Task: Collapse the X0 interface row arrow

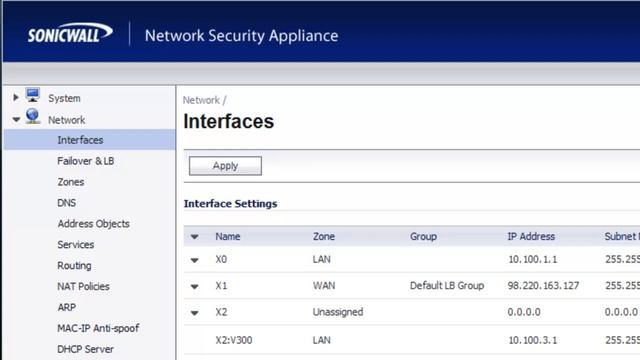Action: click(x=195, y=260)
